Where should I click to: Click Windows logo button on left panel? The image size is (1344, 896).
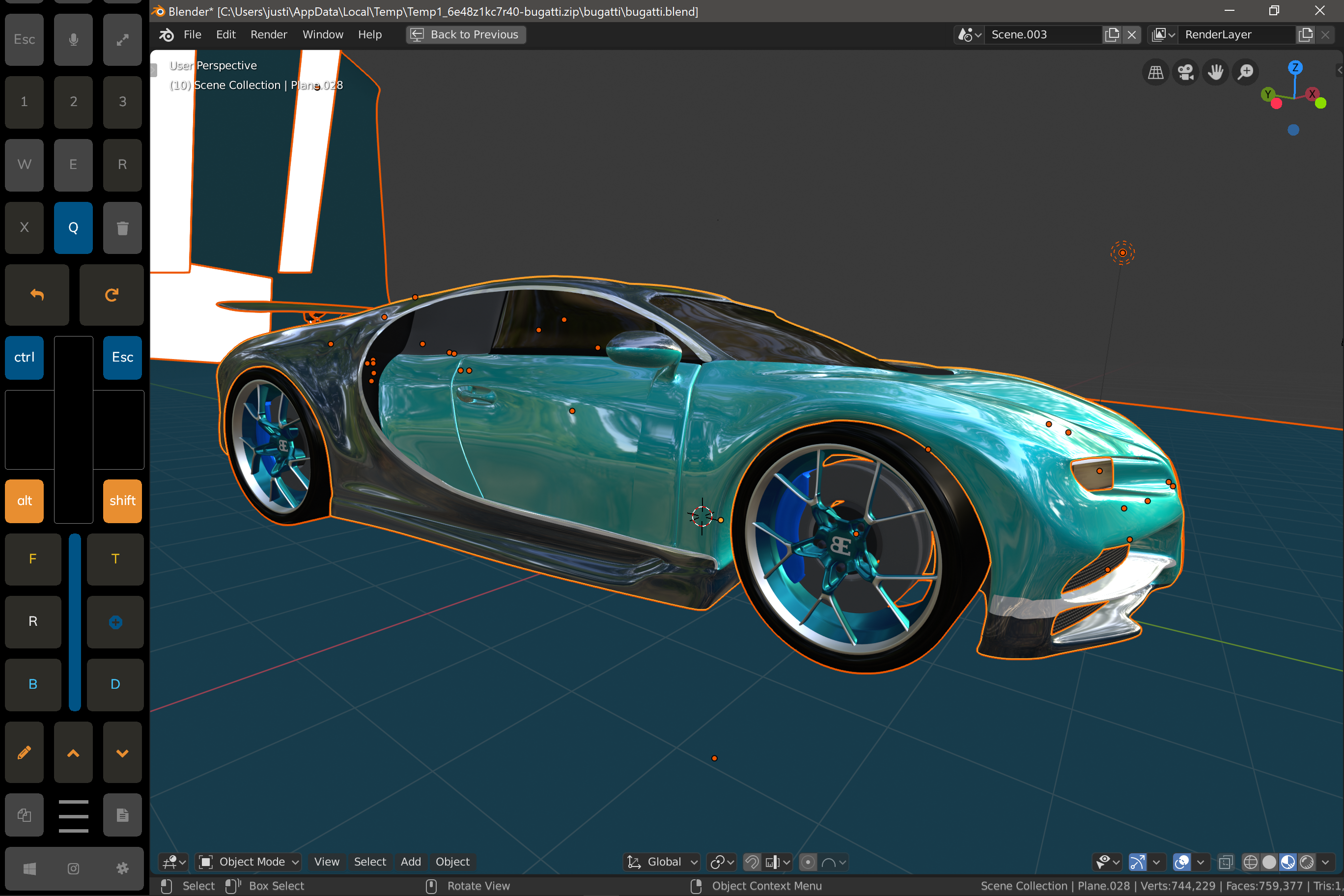point(29,868)
